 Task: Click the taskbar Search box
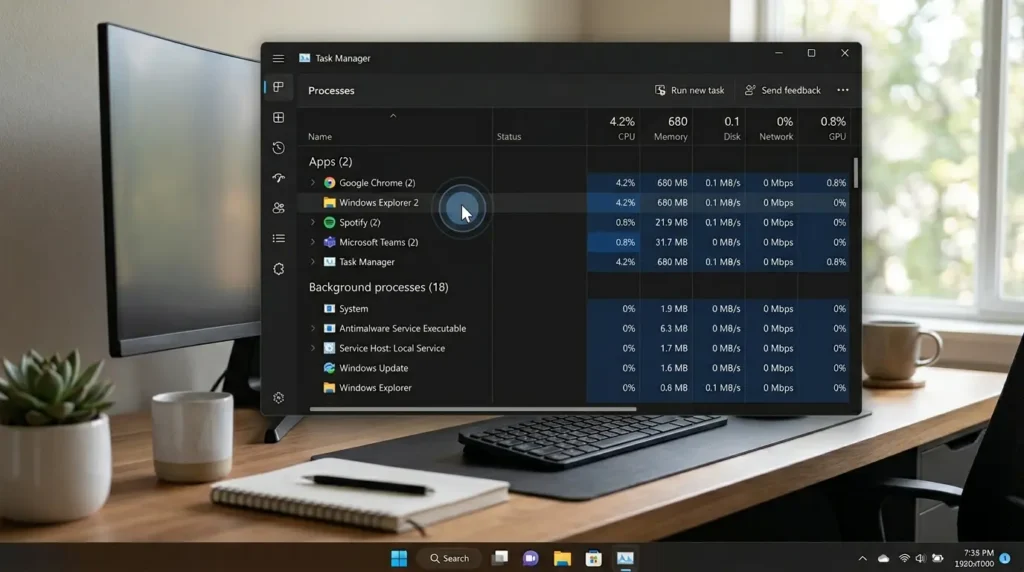[x=449, y=558]
